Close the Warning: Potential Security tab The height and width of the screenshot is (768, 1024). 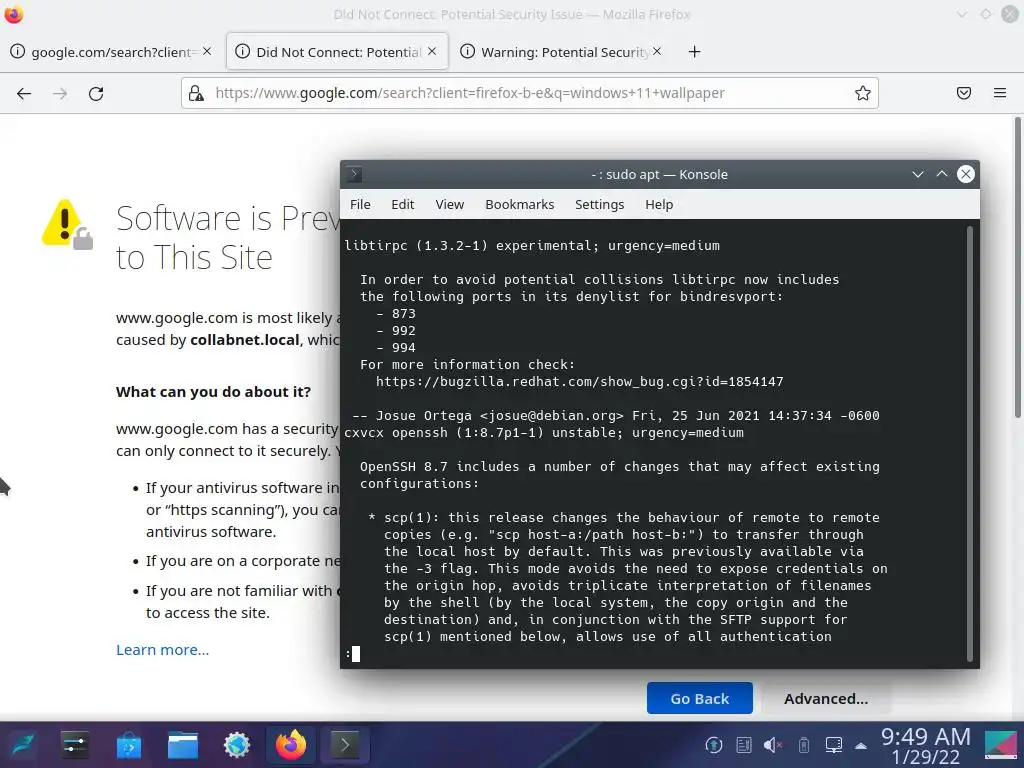click(656, 51)
